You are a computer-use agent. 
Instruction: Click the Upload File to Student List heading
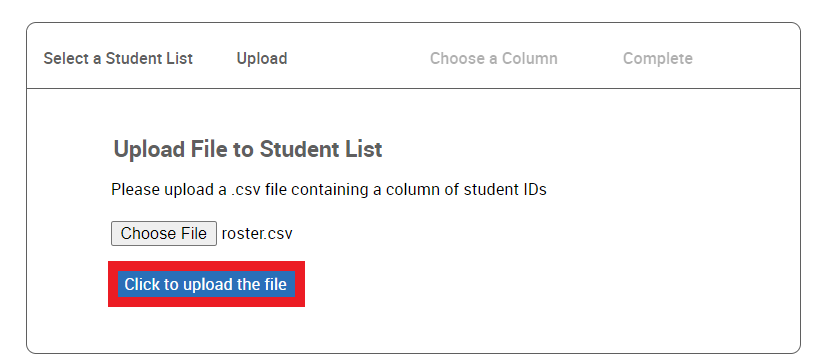click(248, 149)
